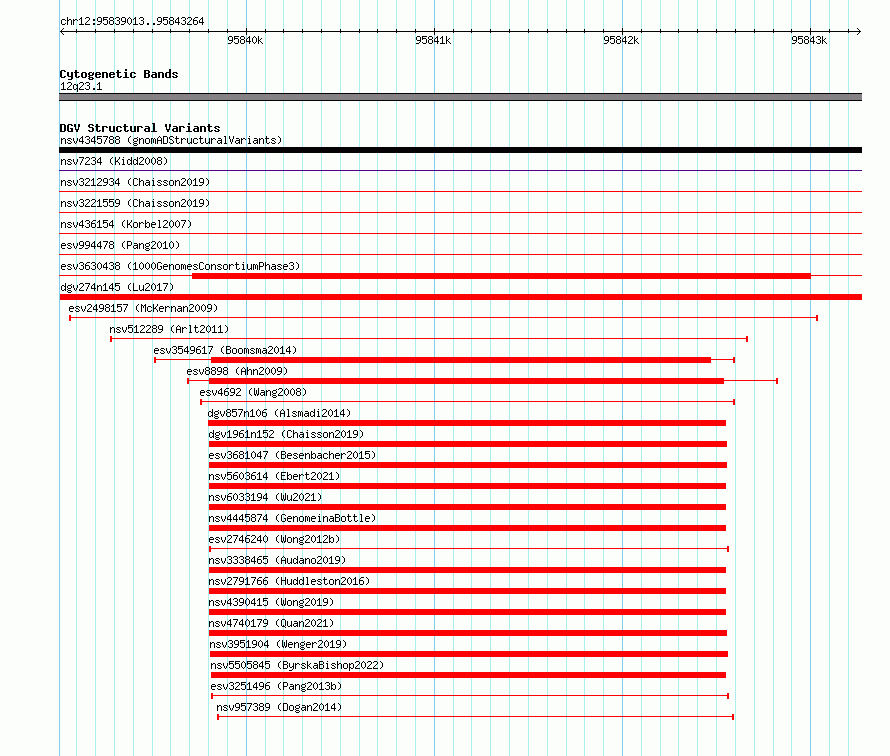Click the red bar under nsv4740179
This screenshot has height=756, width=890.
468,633
